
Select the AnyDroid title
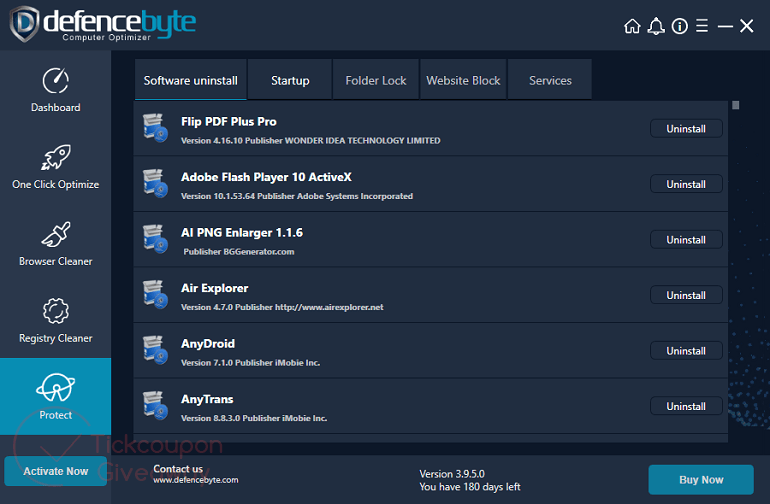coord(208,343)
